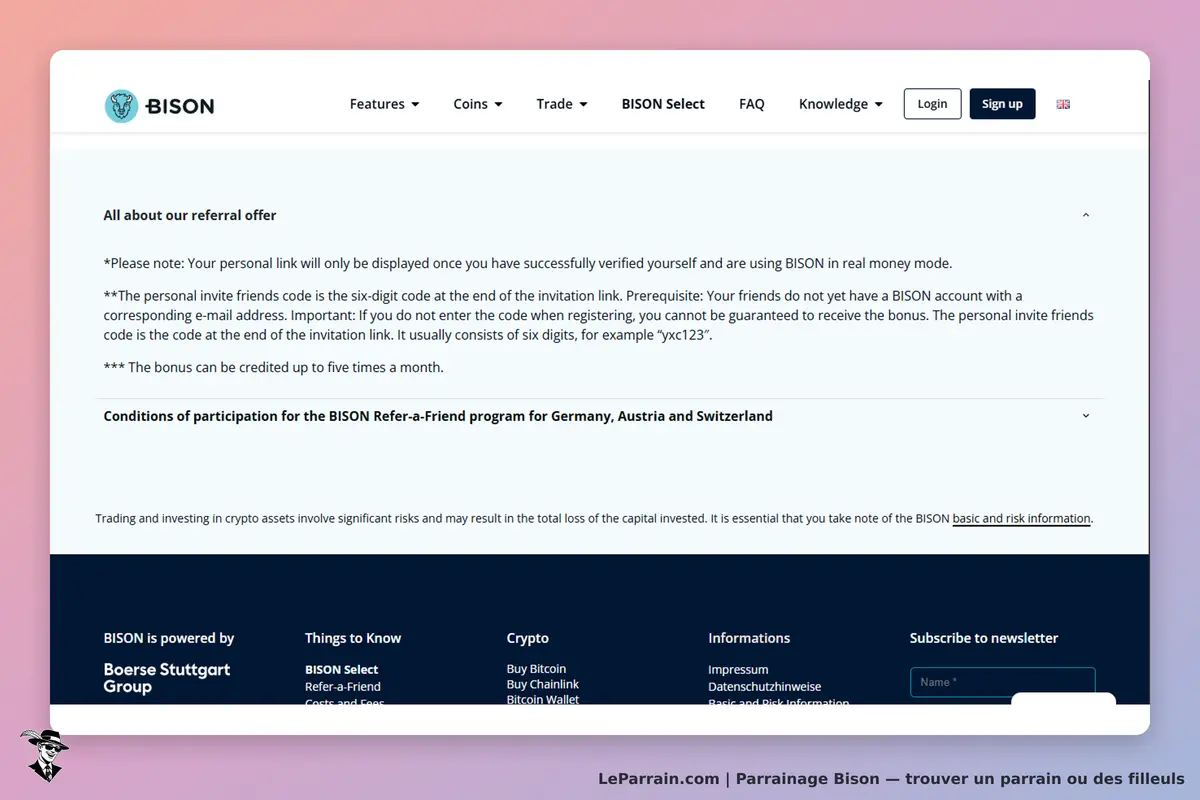The image size is (1200, 800).
Task: Open Impressum footer link
Action: [738, 670]
